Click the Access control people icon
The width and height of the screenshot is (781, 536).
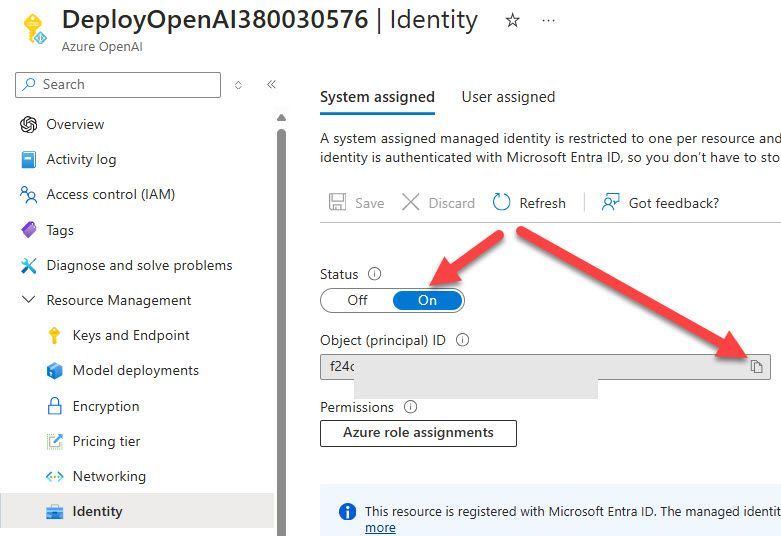(x=28, y=195)
